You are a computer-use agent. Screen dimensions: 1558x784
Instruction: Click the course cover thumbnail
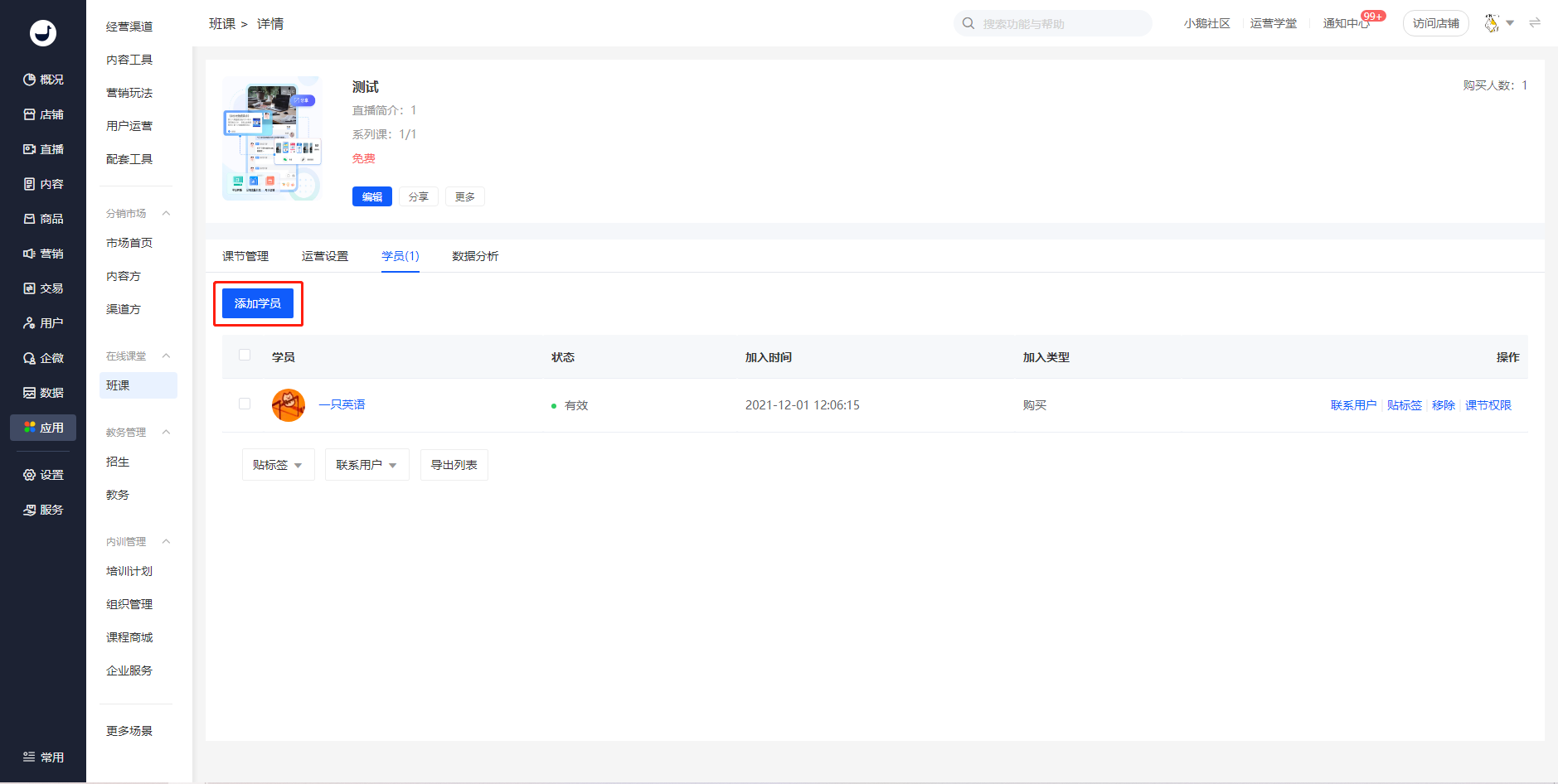(x=272, y=138)
